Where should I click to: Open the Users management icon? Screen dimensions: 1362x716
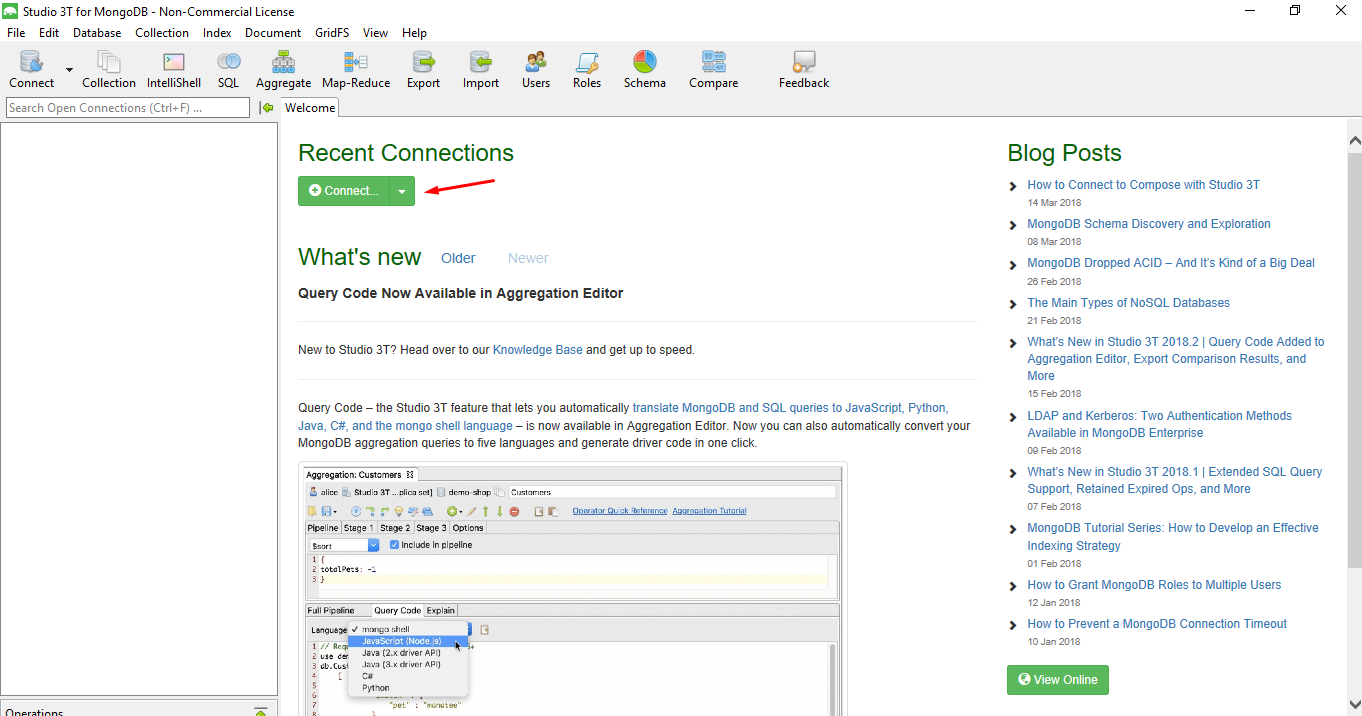click(x=536, y=69)
